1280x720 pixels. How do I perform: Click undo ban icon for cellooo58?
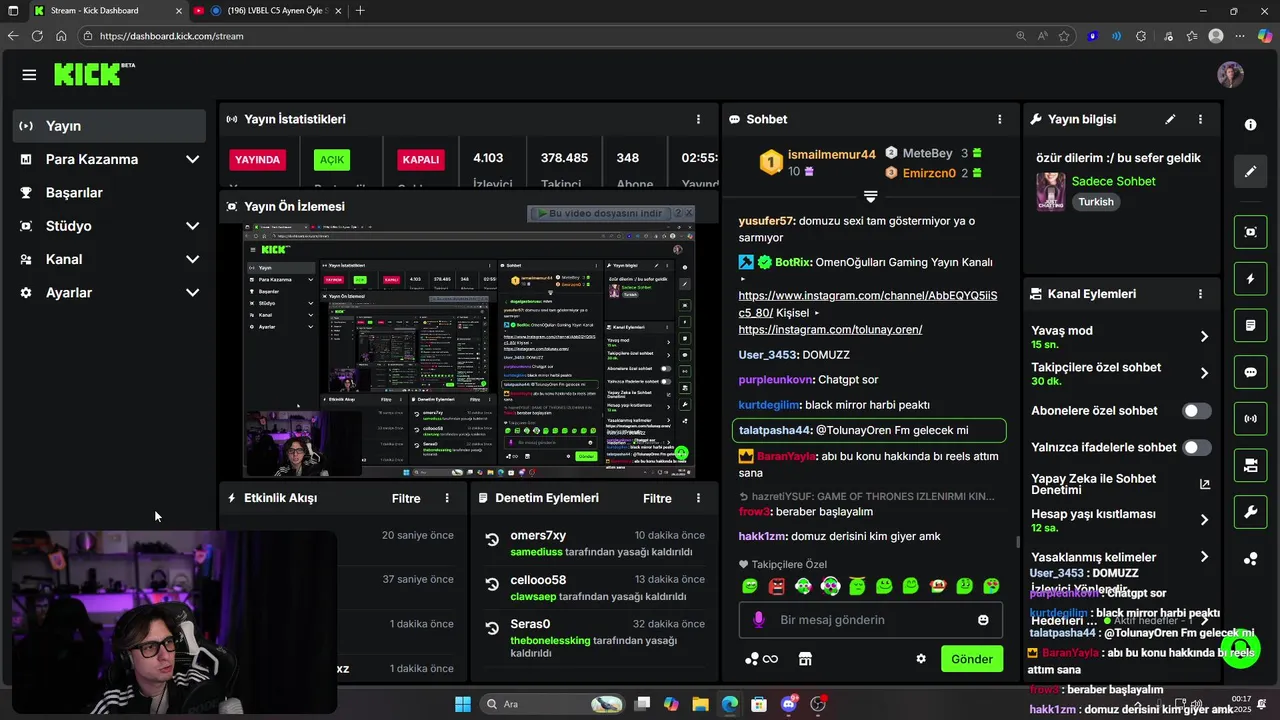pyautogui.click(x=492, y=584)
